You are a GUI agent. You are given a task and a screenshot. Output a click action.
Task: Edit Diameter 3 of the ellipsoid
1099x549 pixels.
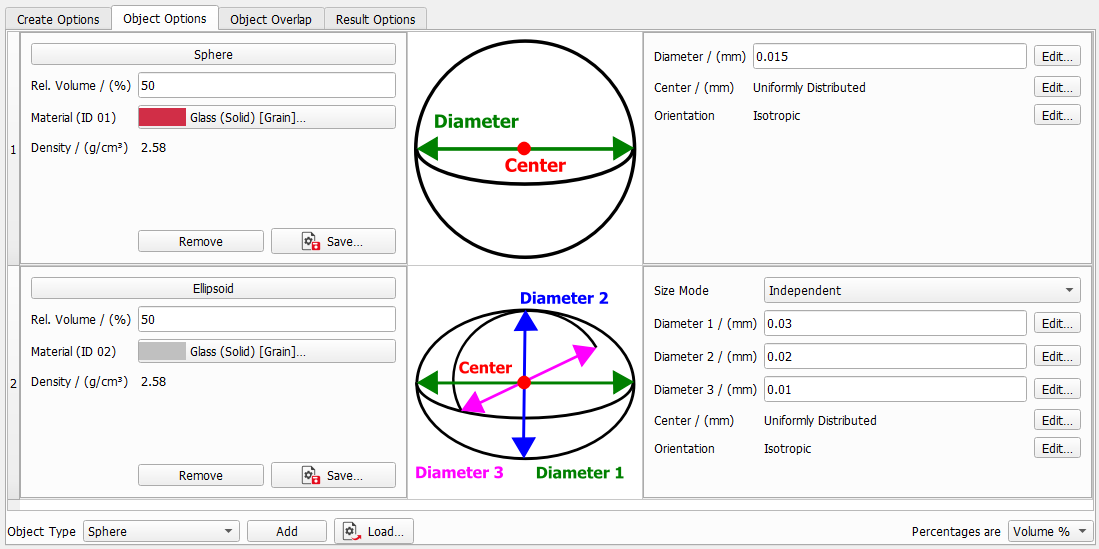pyautogui.click(x=1058, y=389)
